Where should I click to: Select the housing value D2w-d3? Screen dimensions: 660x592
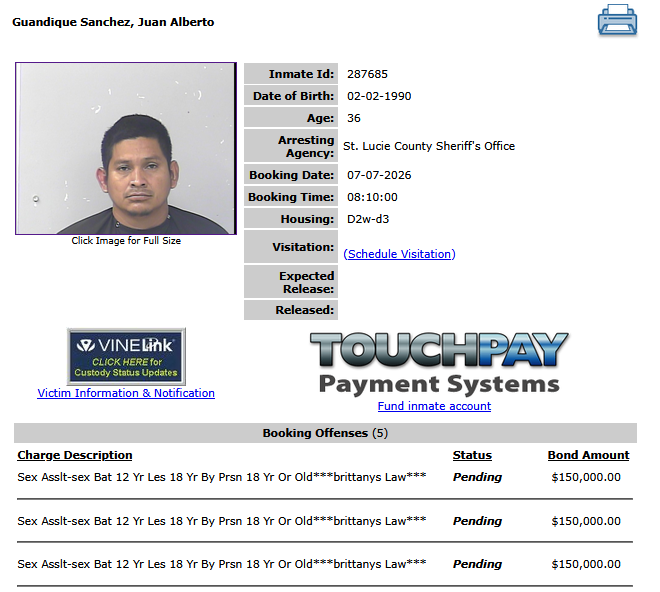coord(368,219)
